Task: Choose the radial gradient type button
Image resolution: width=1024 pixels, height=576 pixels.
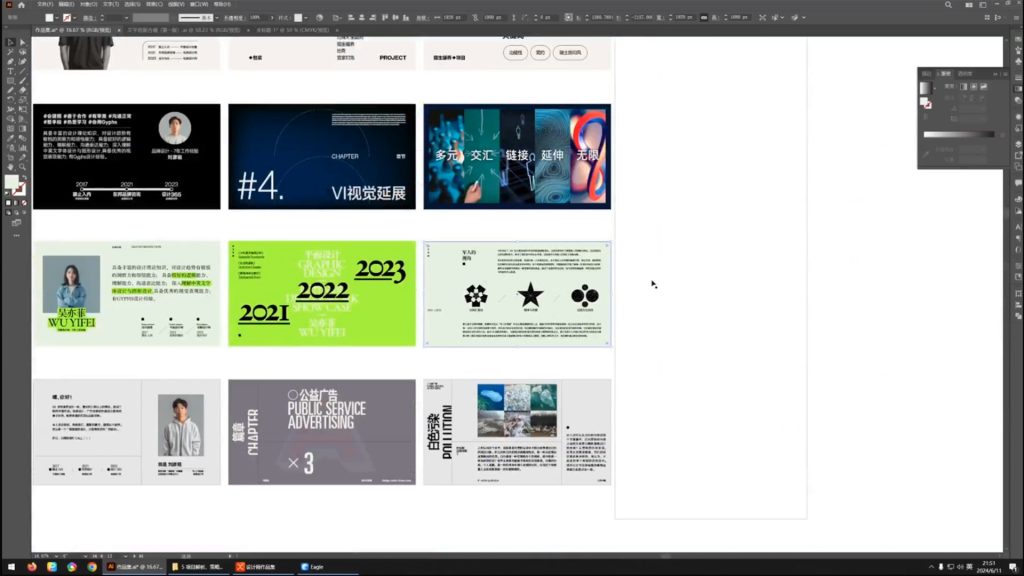Action: tap(972, 87)
